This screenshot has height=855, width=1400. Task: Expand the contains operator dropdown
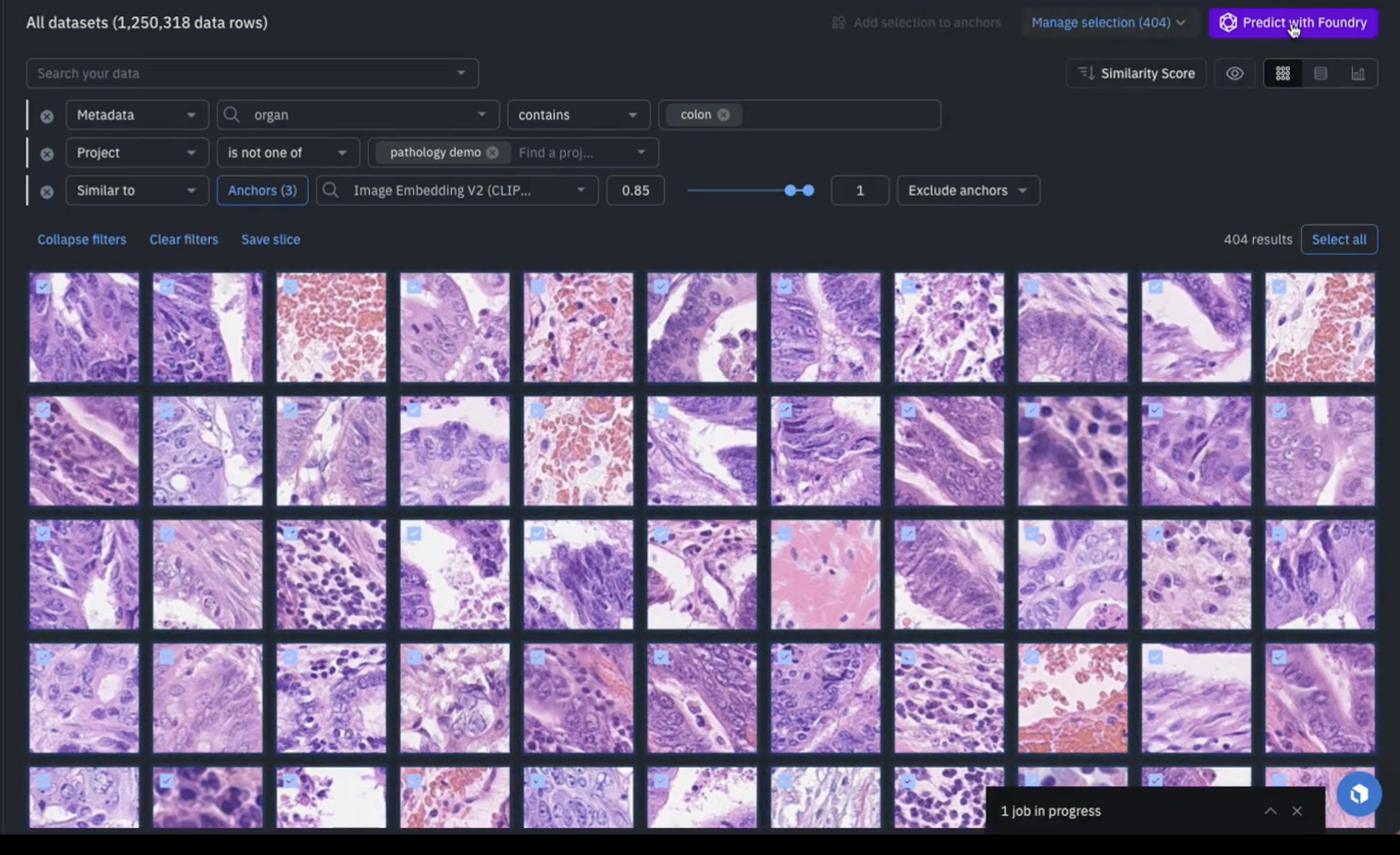click(x=578, y=115)
